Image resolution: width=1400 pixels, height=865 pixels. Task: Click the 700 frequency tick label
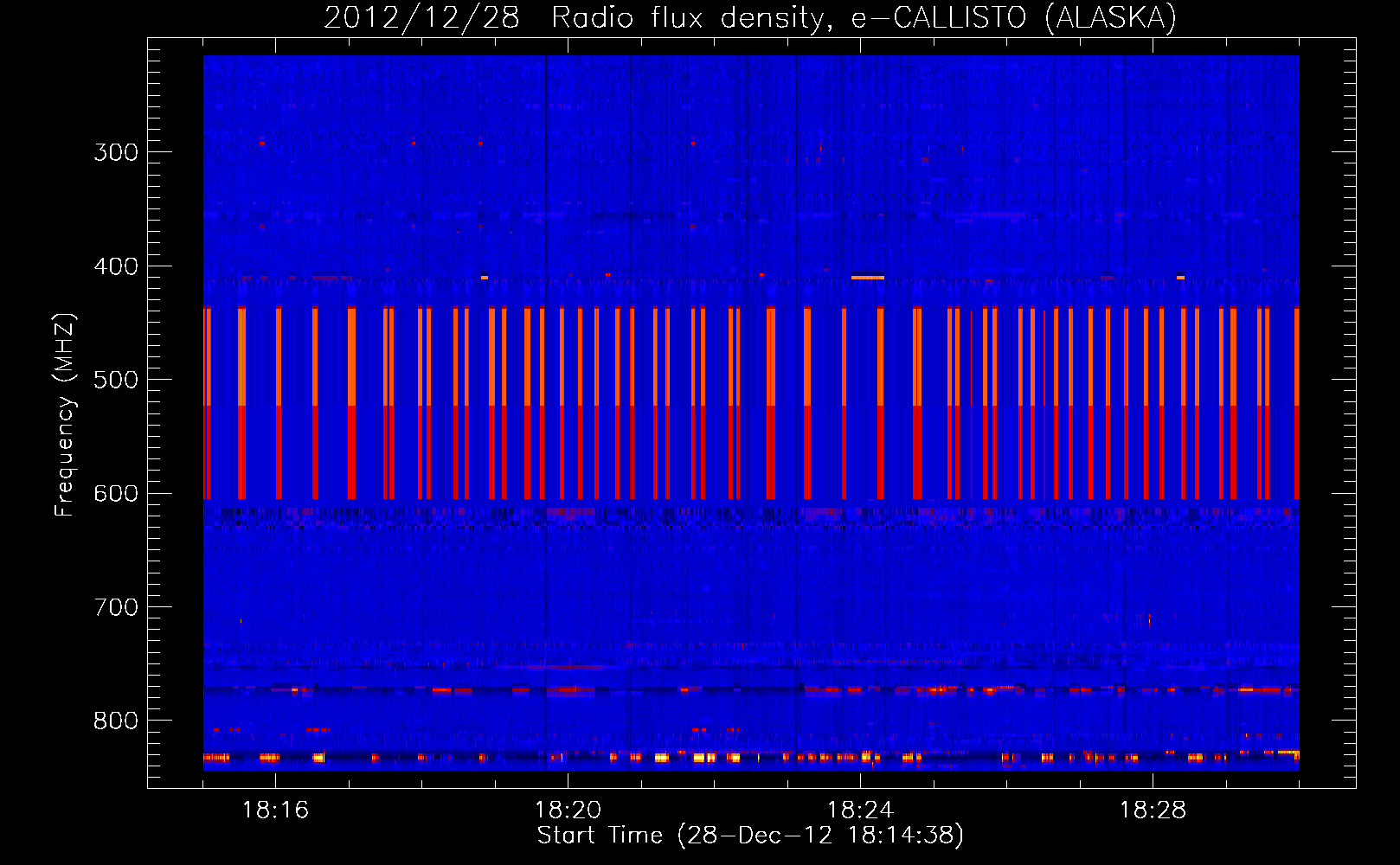pyautogui.click(x=116, y=607)
